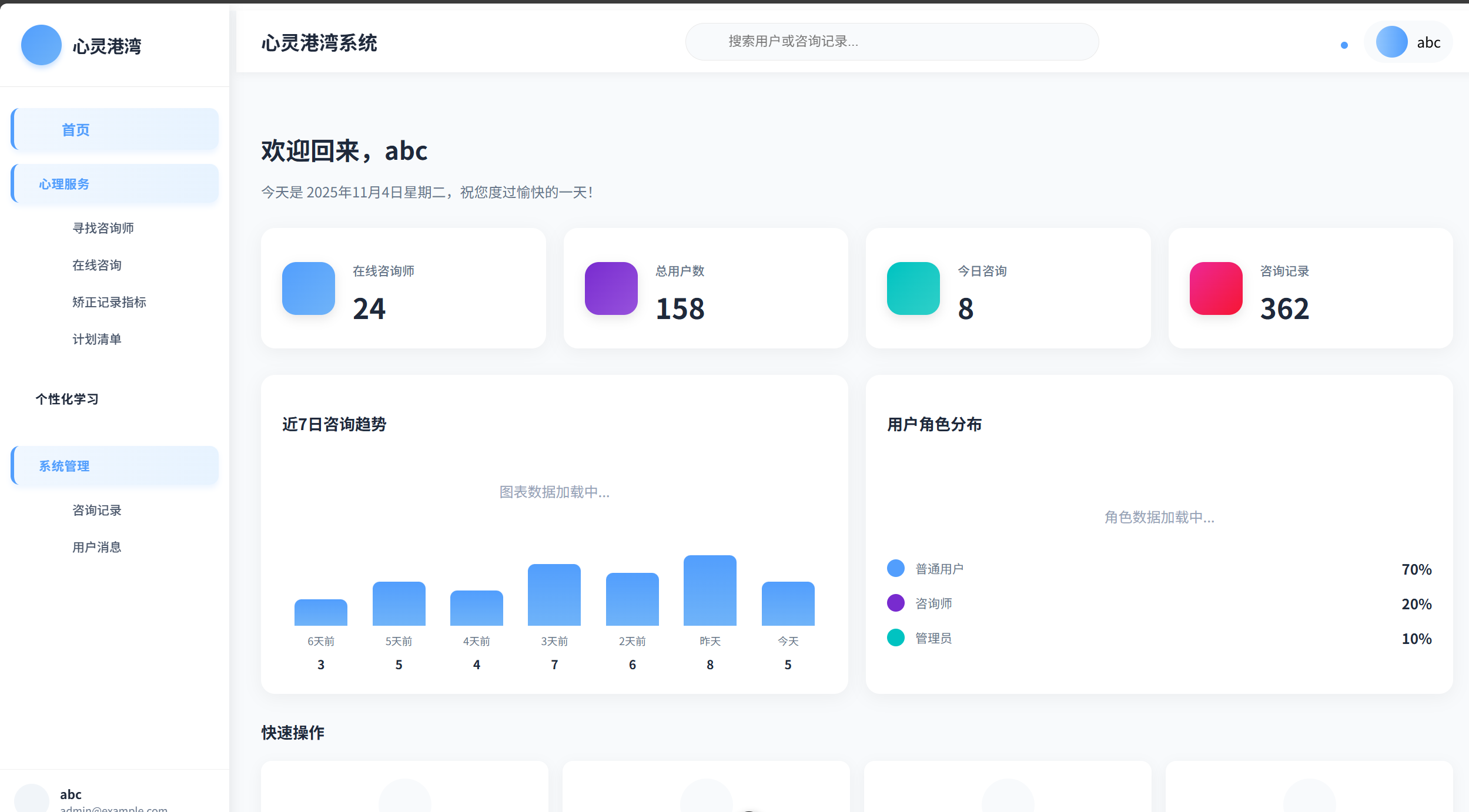This screenshot has height=812, width=1469.
Task: Focus the 搜索用户或咨询记录 search field
Action: [x=891, y=42]
